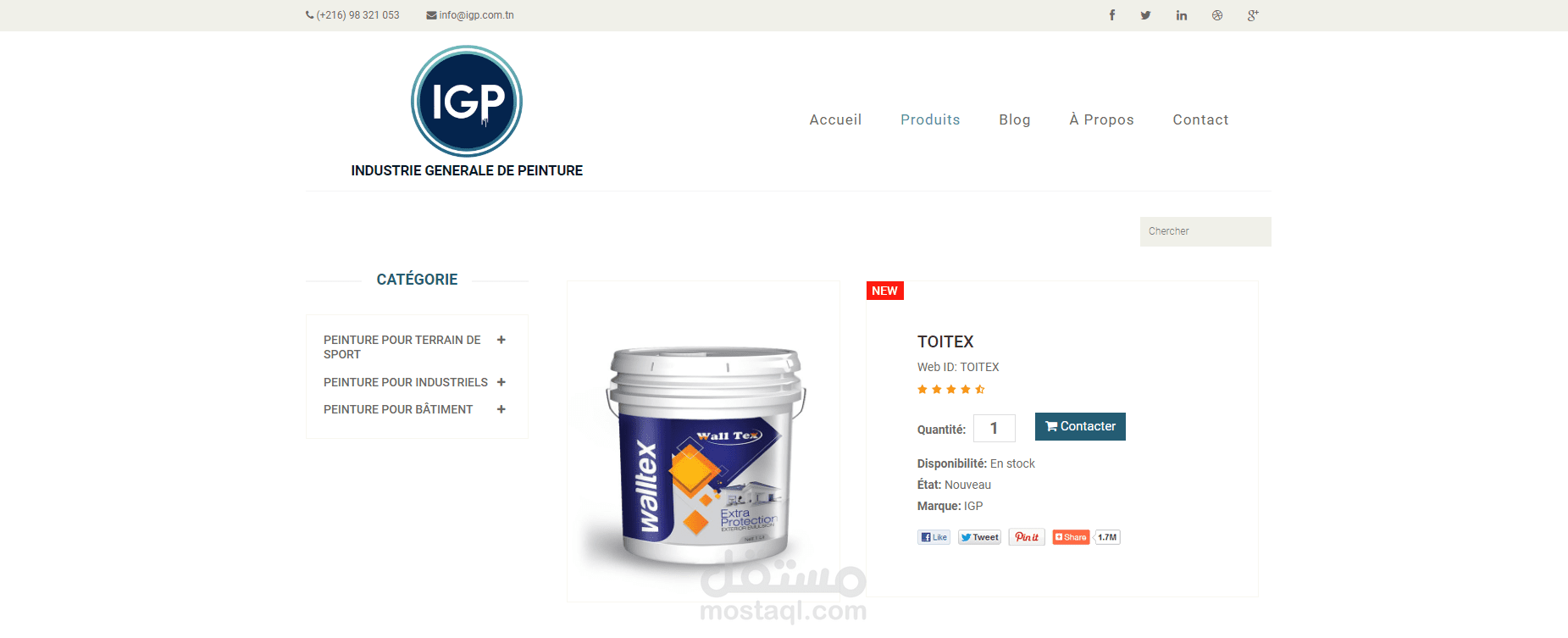The height and width of the screenshot is (638, 1568).
Task: Click the product star rating
Action: (950, 390)
